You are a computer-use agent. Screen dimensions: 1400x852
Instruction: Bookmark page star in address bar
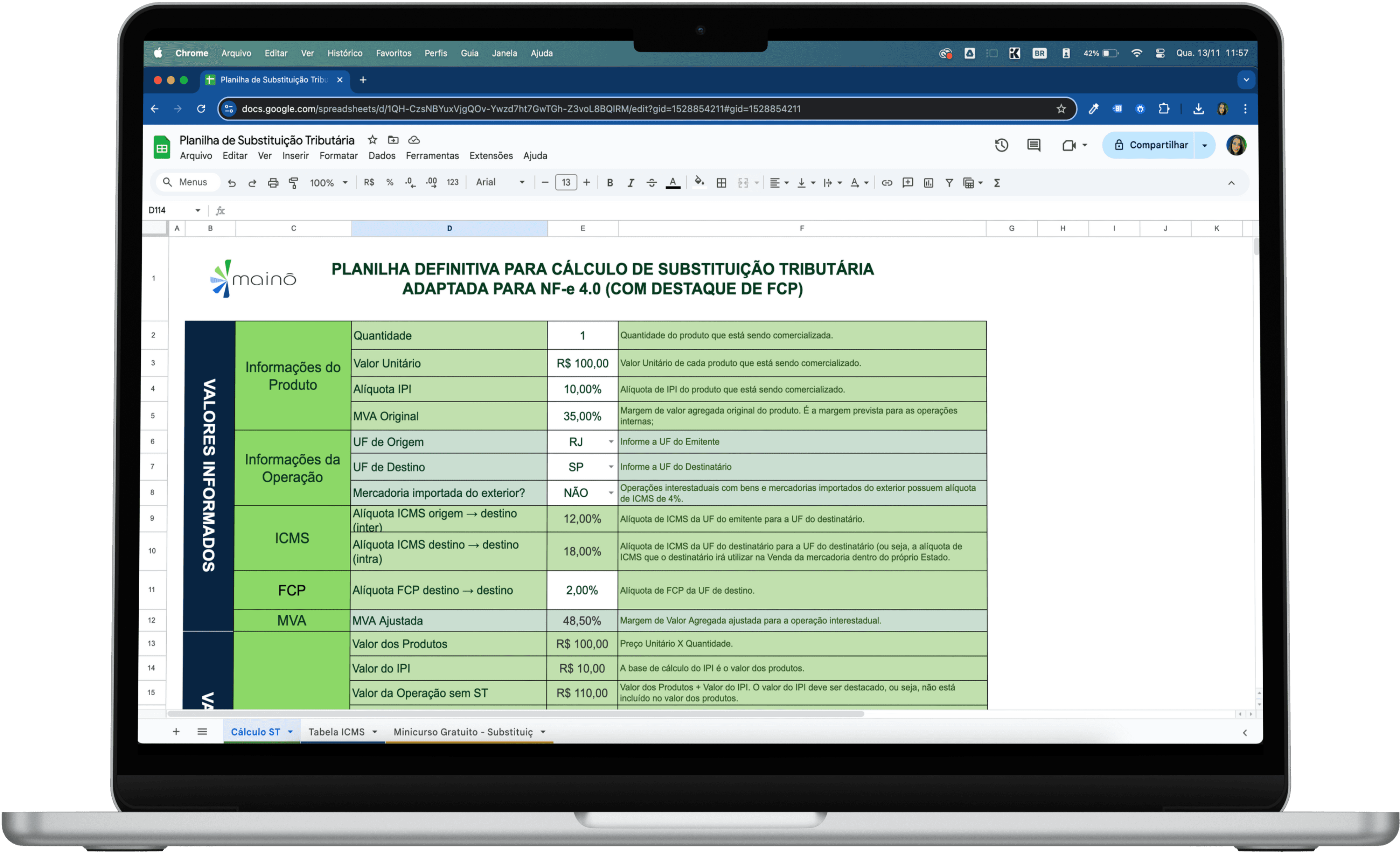[1061, 109]
